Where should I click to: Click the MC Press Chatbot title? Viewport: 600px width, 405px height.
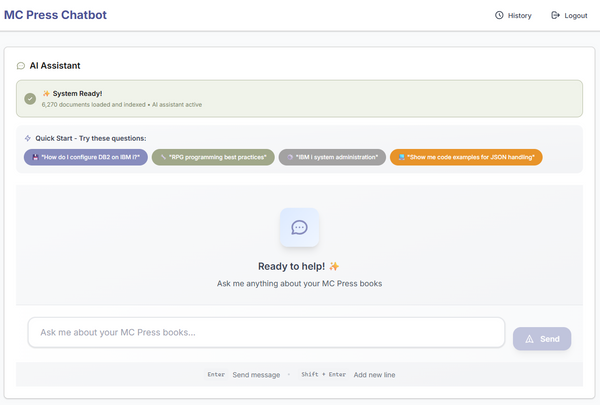point(55,15)
